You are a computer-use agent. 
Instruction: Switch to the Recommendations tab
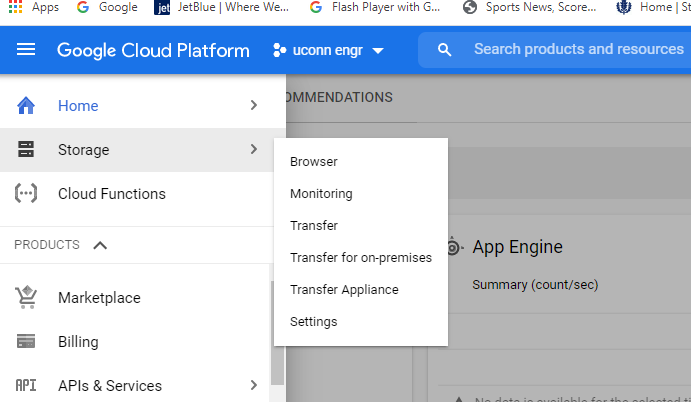tap(339, 97)
